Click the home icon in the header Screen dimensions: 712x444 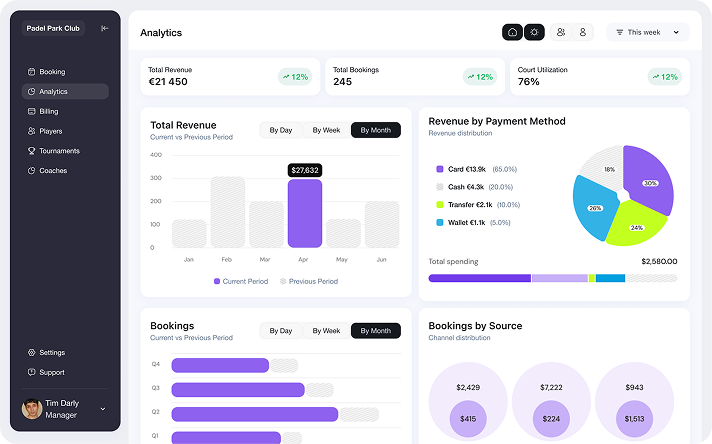512,32
